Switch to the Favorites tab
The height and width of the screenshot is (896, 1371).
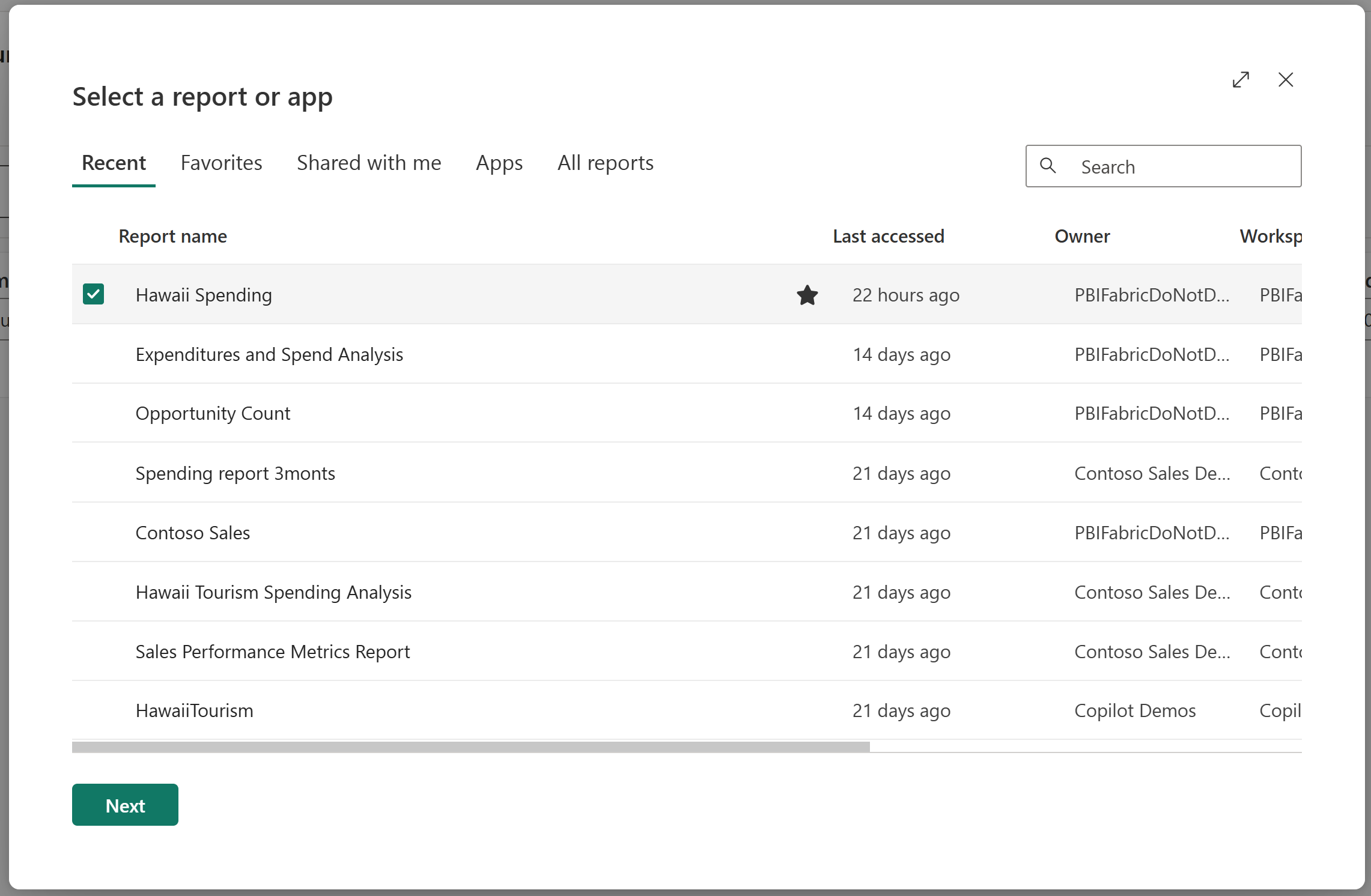tap(221, 162)
